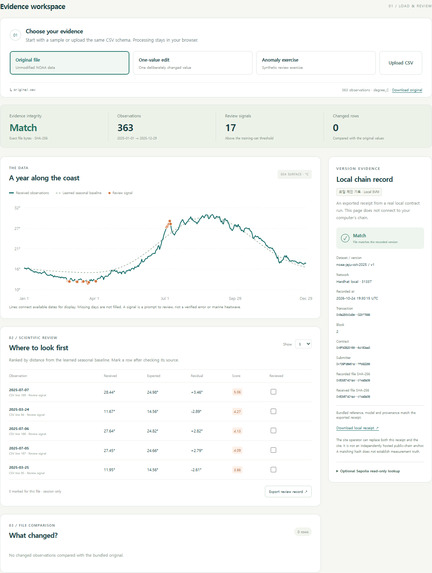Click the 0 rows badge in What changed

click(303, 532)
